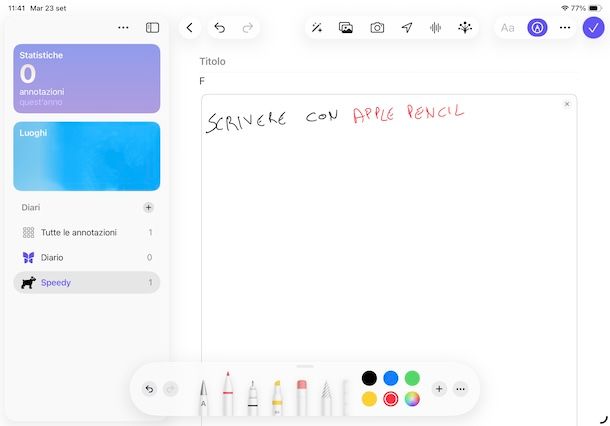Open the entry more options menu
Image resolution: width=610 pixels, height=426 pixels.
(x=565, y=28)
